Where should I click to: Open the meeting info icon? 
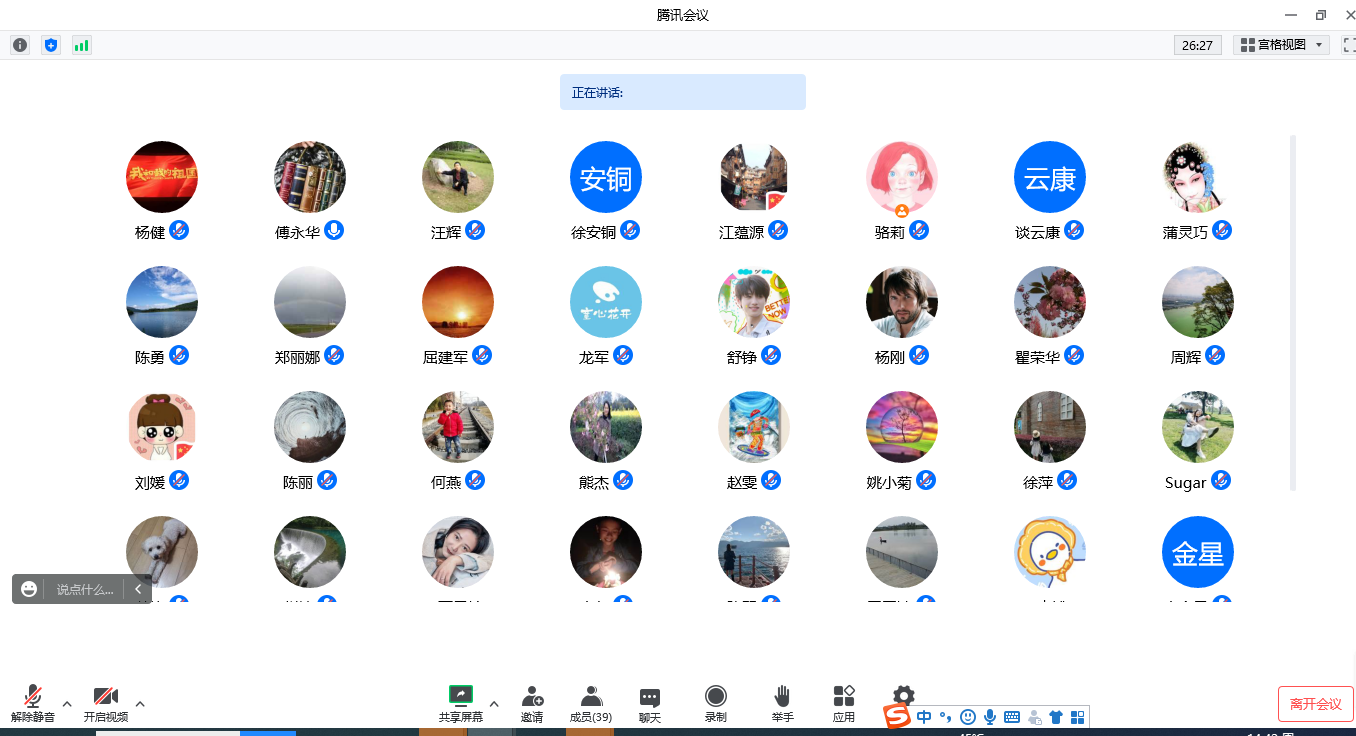(20, 45)
